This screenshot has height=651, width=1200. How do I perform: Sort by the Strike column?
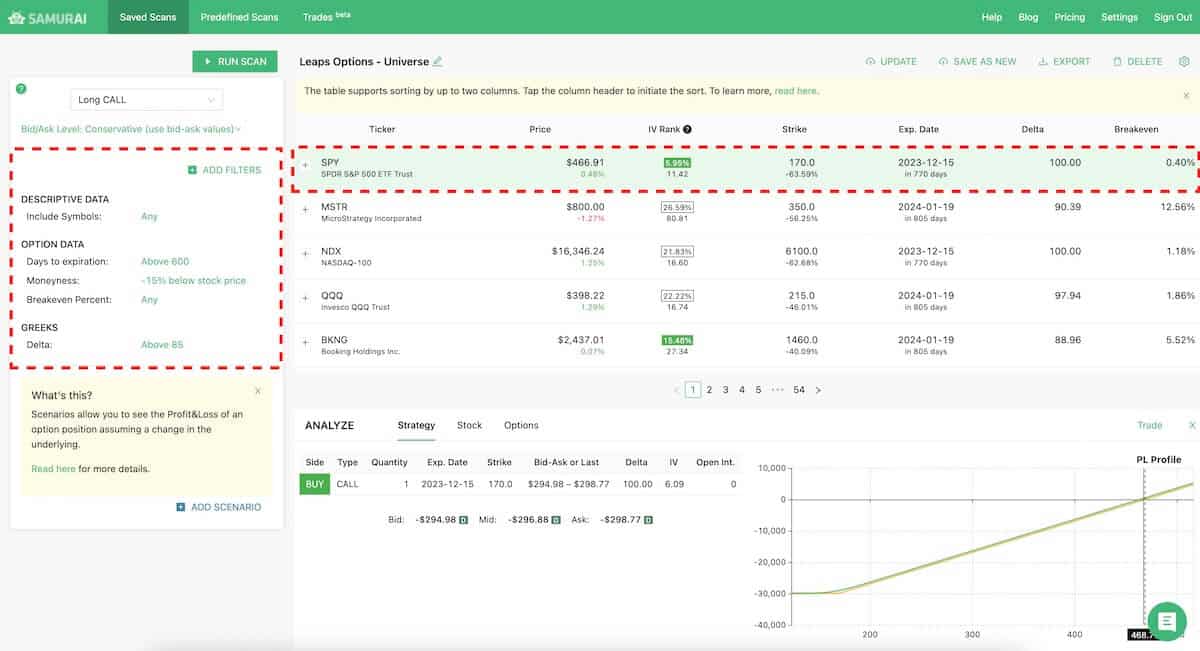[x=794, y=129]
